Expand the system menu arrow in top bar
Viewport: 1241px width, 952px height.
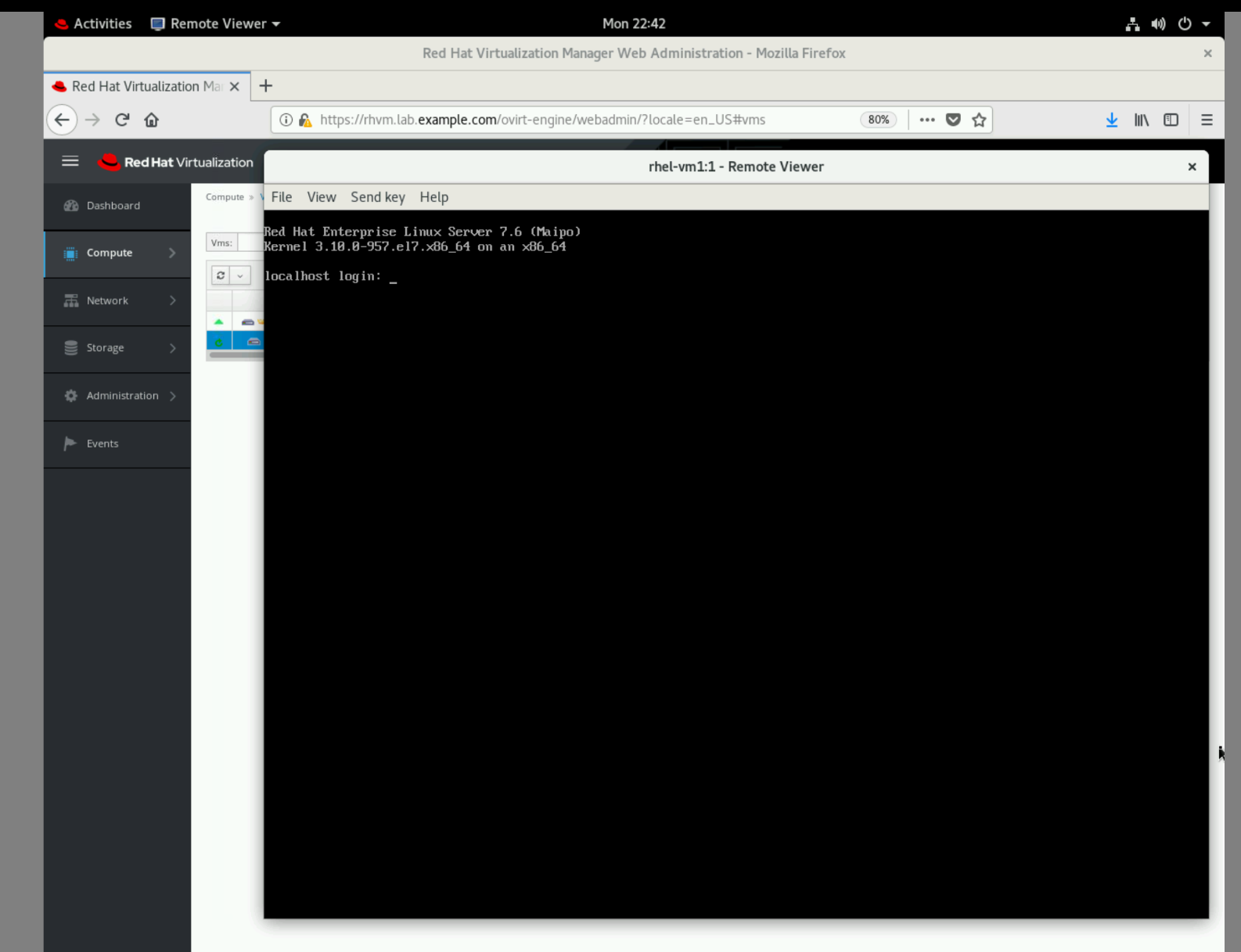coord(1206,24)
